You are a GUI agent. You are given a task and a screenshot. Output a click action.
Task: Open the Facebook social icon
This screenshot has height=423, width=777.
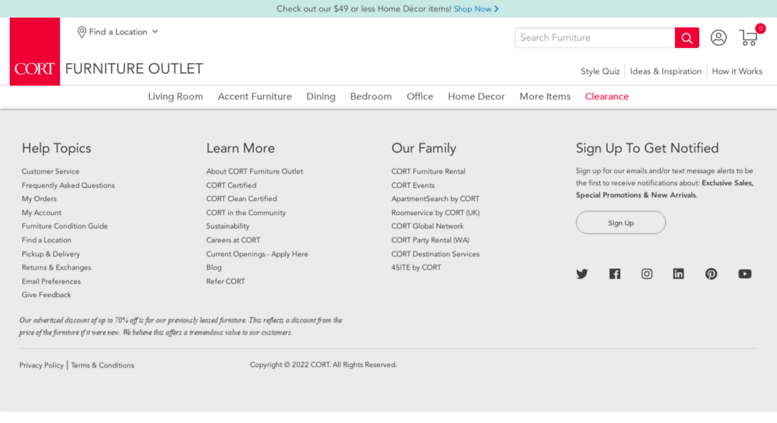(x=614, y=274)
